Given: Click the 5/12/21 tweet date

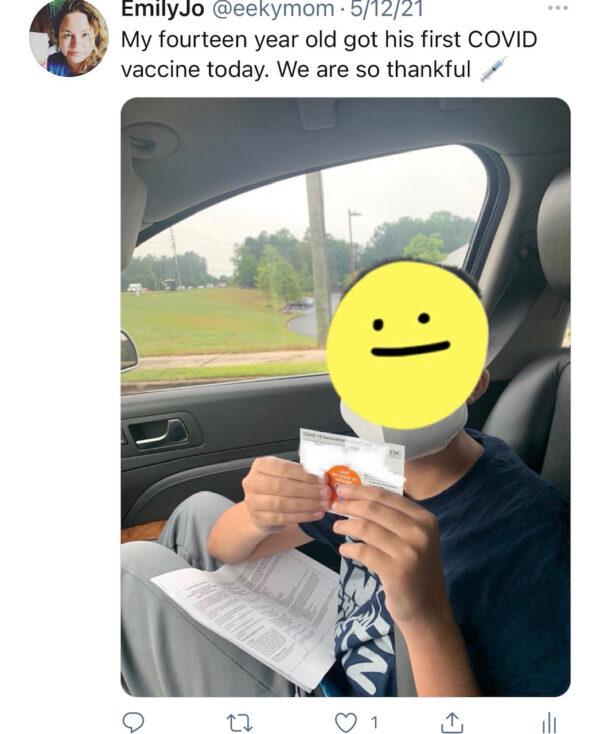Looking at the screenshot, I should click(386, 9).
